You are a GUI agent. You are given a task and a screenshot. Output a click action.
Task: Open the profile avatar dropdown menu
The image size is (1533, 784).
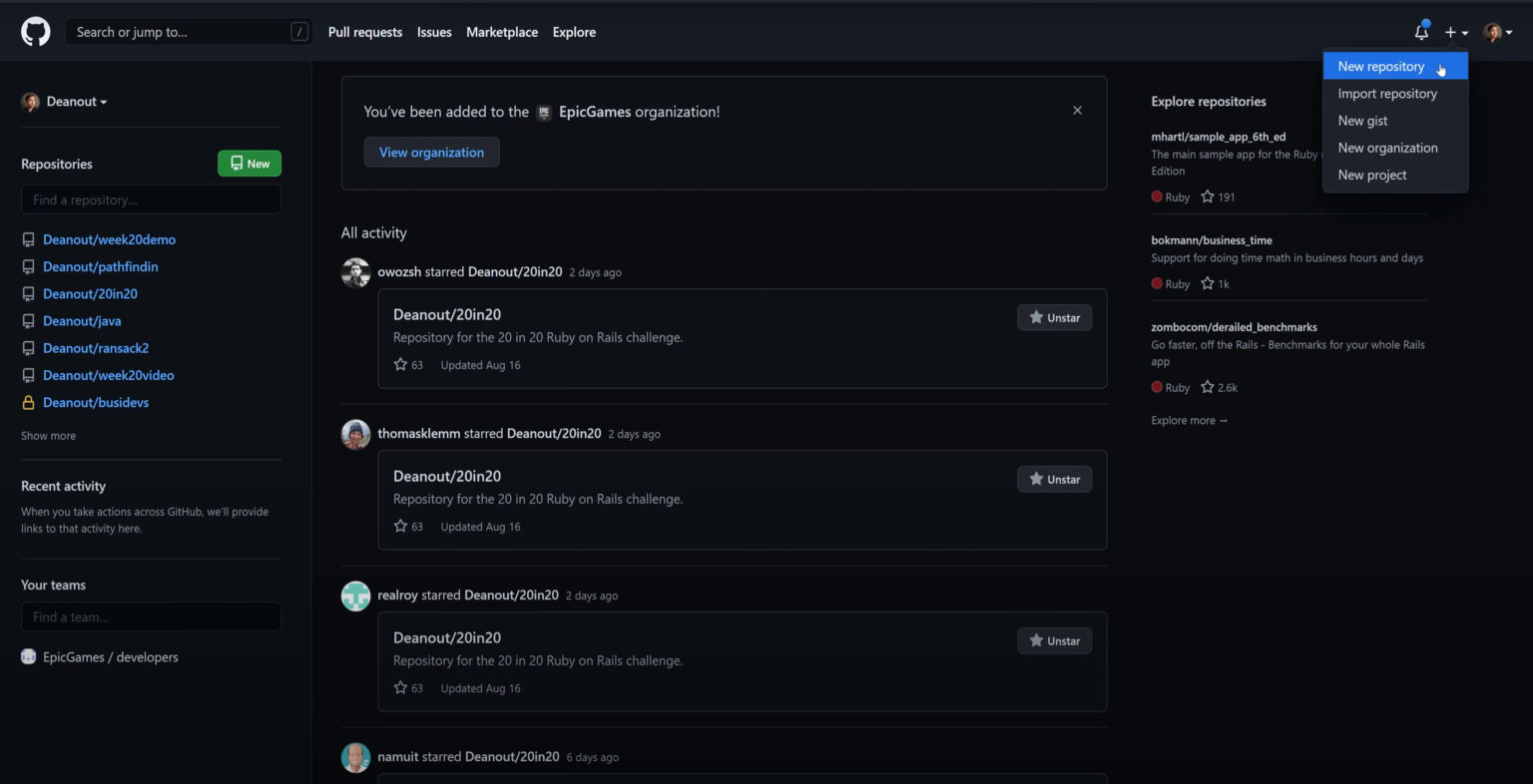coord(1497,33)
